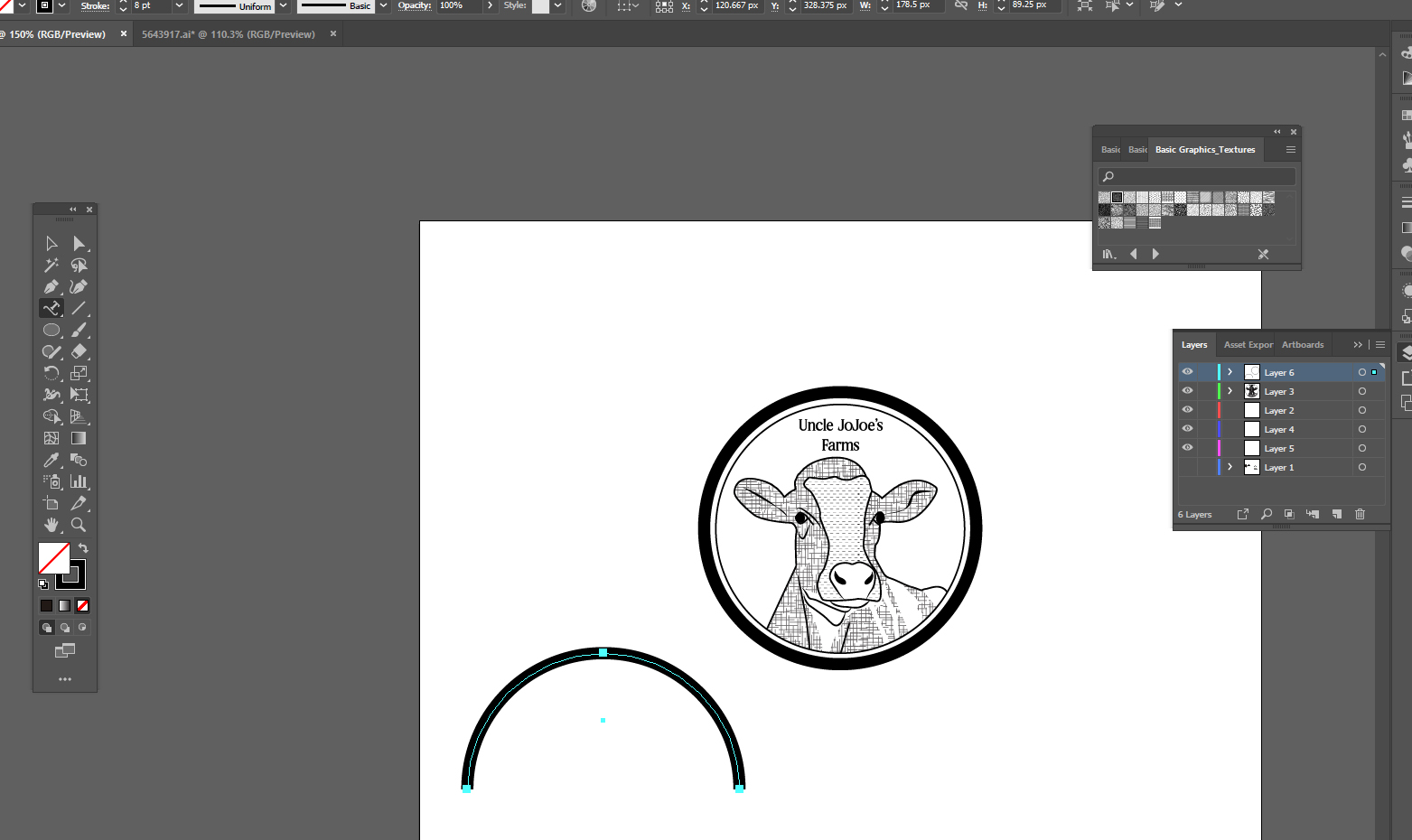Select the Mesh tool
The width and height of the screenshot is (1412, 840).
pyautogui.click(x=51, y=438)
